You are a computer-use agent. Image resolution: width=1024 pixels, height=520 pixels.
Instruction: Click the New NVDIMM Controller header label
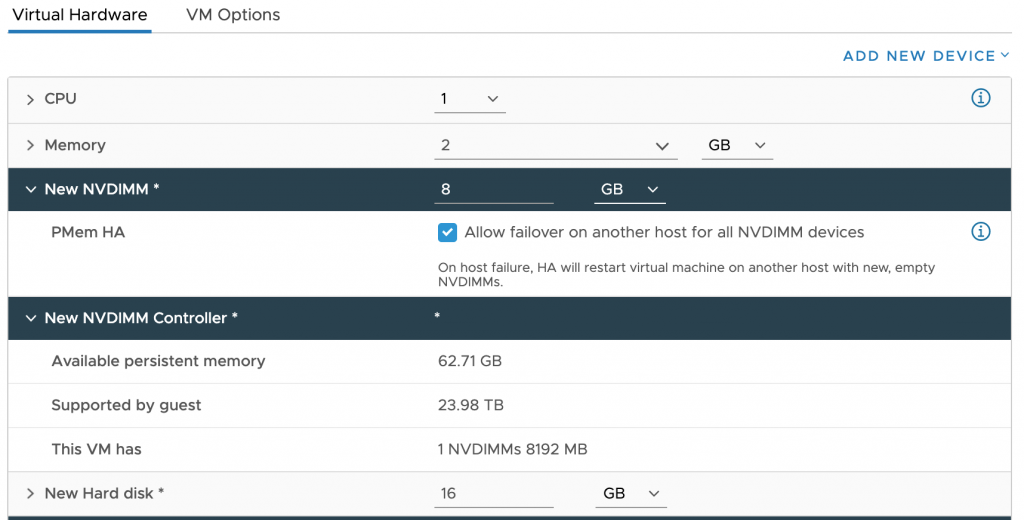tap(141, 318)
